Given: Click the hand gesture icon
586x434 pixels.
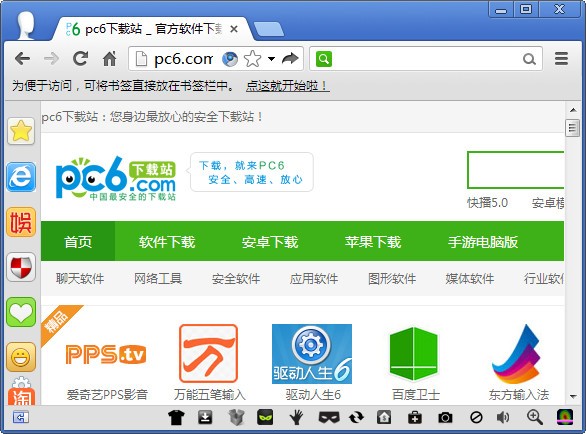Looking at the screenshot, I should coord(296,417).
